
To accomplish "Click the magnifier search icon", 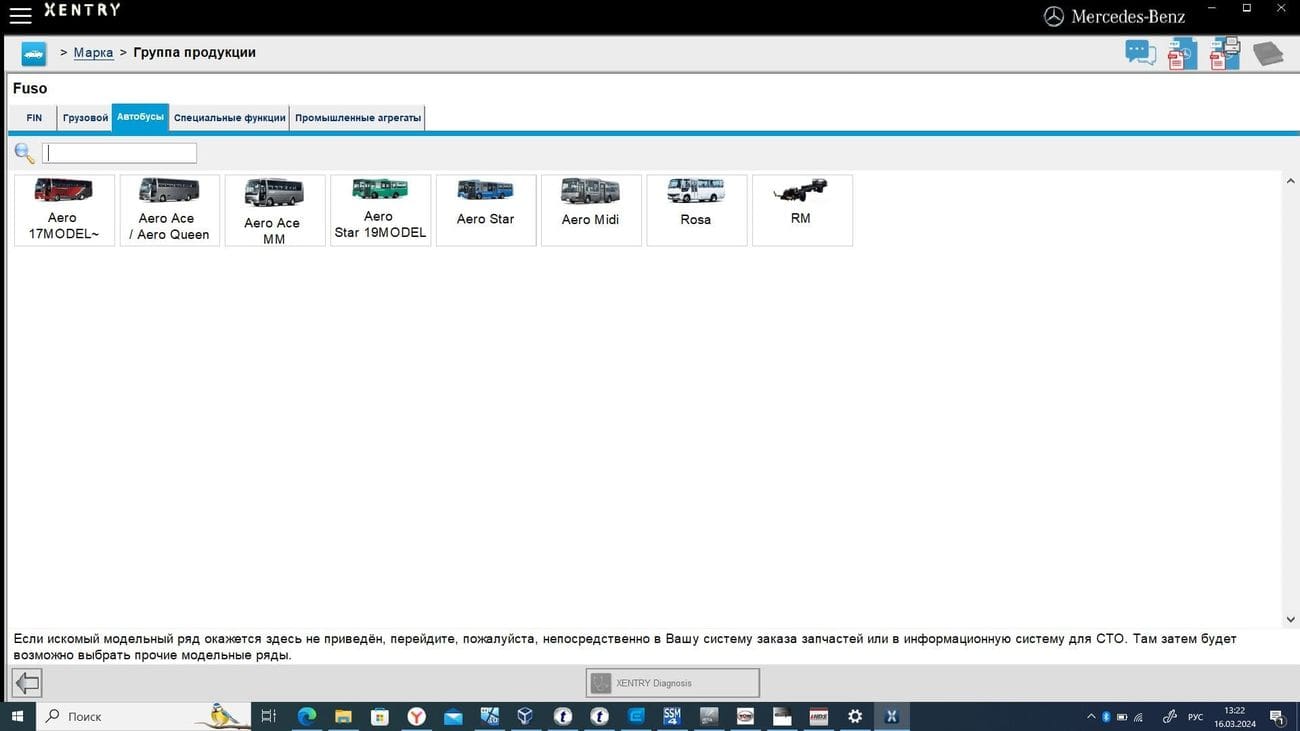I will (24, 153).
